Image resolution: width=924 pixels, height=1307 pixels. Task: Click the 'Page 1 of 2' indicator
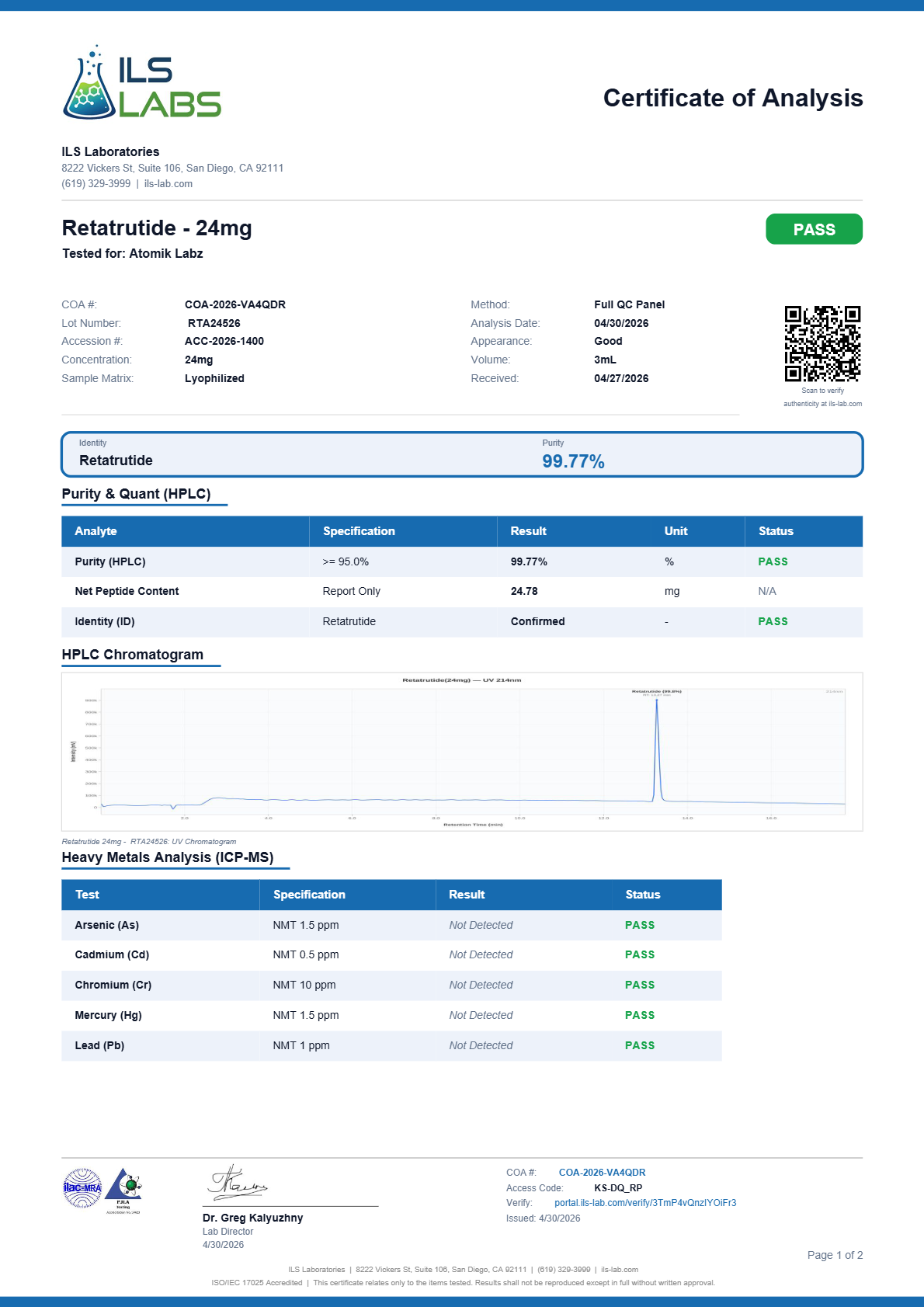tap(835, 1255)
